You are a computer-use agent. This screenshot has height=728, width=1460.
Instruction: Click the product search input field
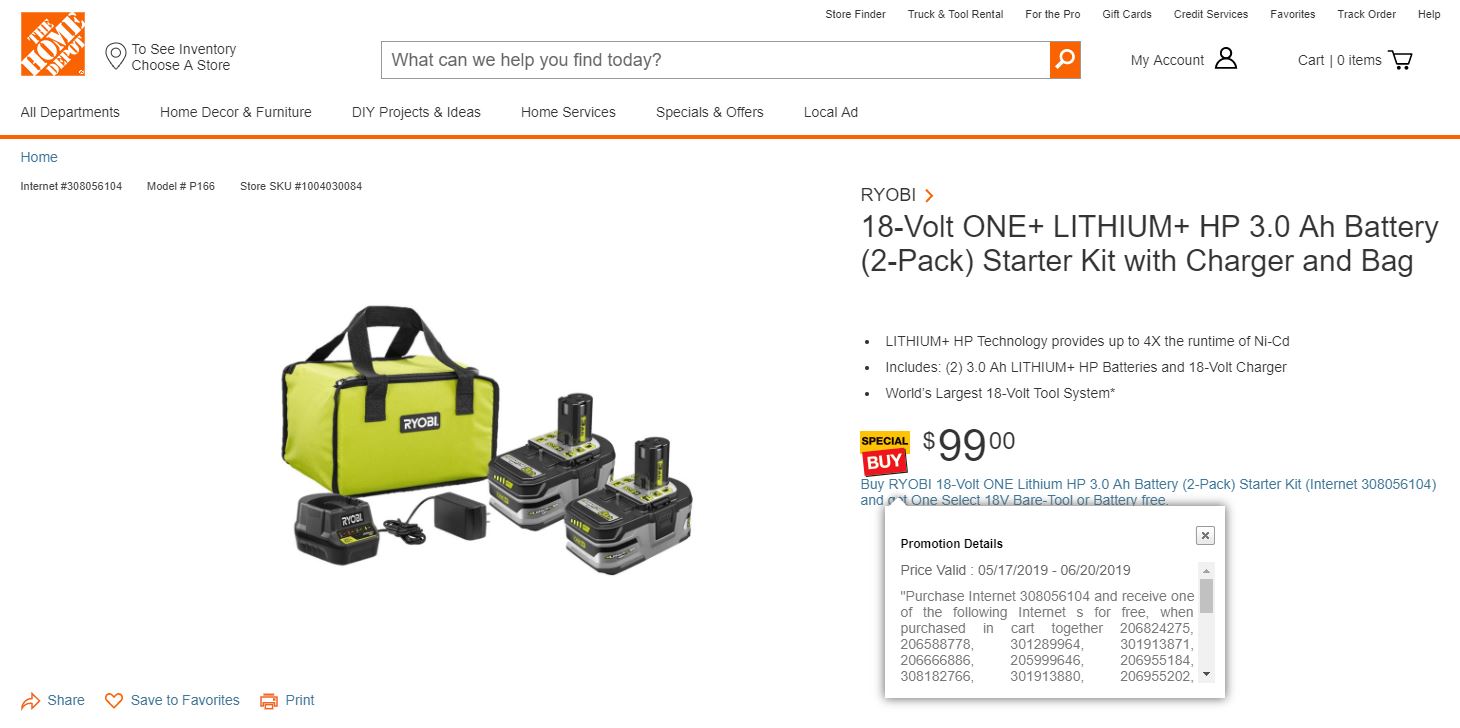(715, 60)
